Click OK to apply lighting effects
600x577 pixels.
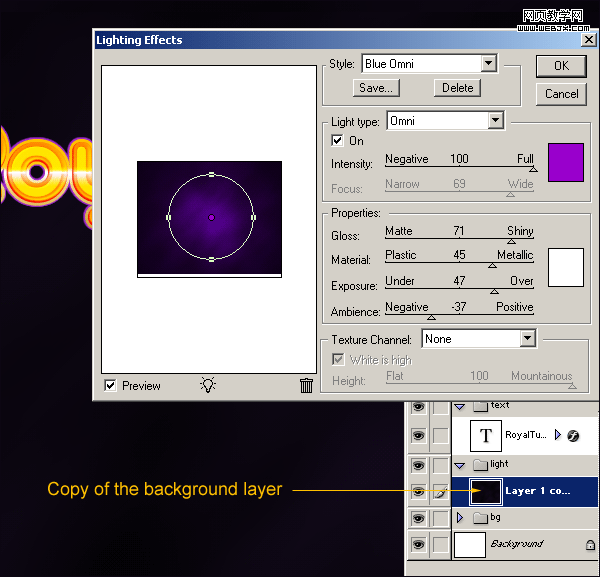(x=561, y=66)
